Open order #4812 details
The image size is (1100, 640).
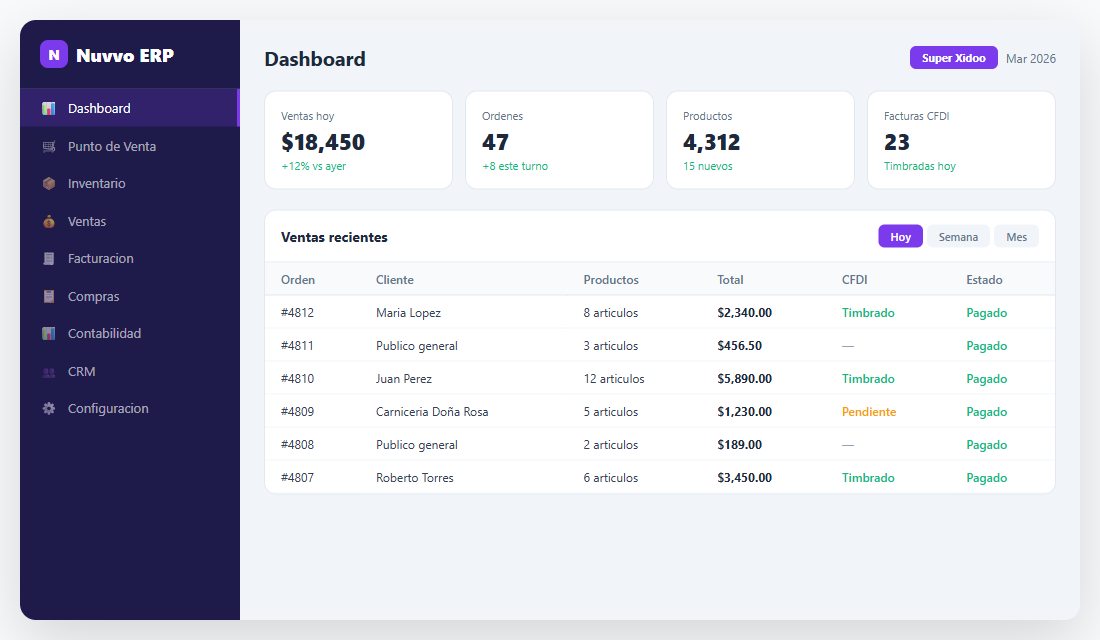(298, 312)
